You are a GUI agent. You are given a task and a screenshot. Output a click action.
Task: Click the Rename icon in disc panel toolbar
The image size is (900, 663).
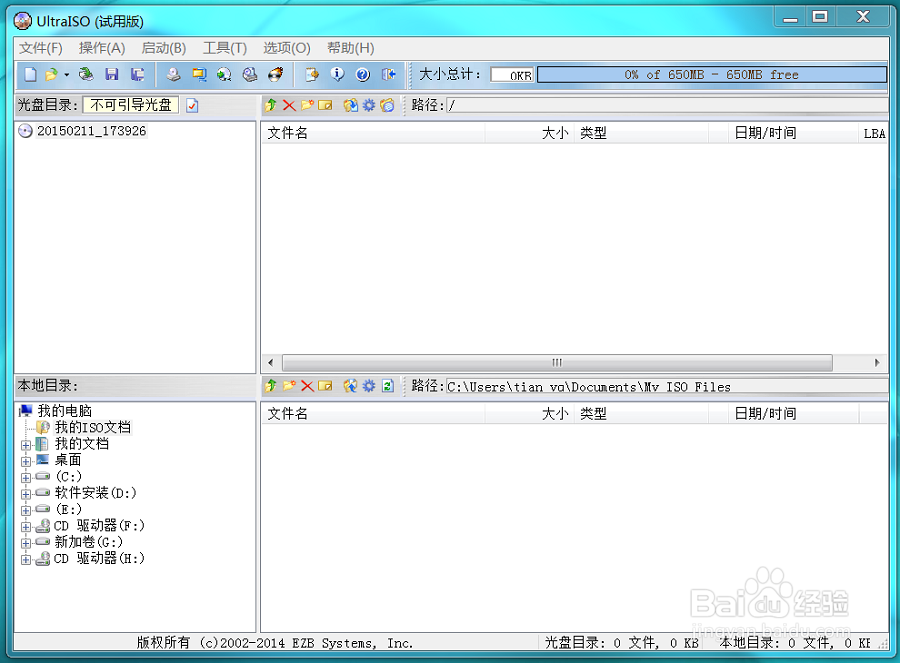pyautogui.click(x=325, y=105)
